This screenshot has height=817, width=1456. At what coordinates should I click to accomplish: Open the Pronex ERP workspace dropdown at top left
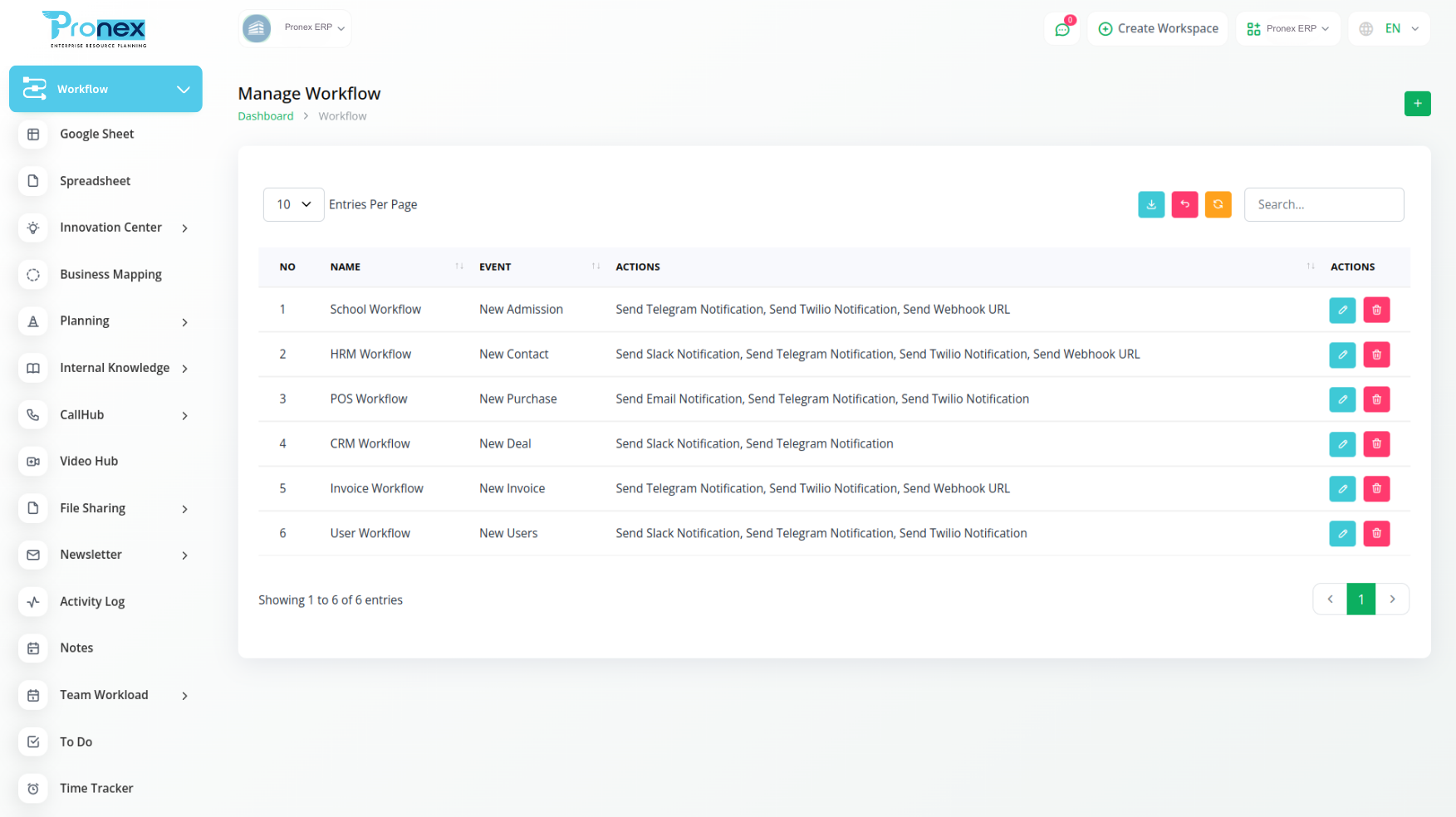[x=295, y=28]
